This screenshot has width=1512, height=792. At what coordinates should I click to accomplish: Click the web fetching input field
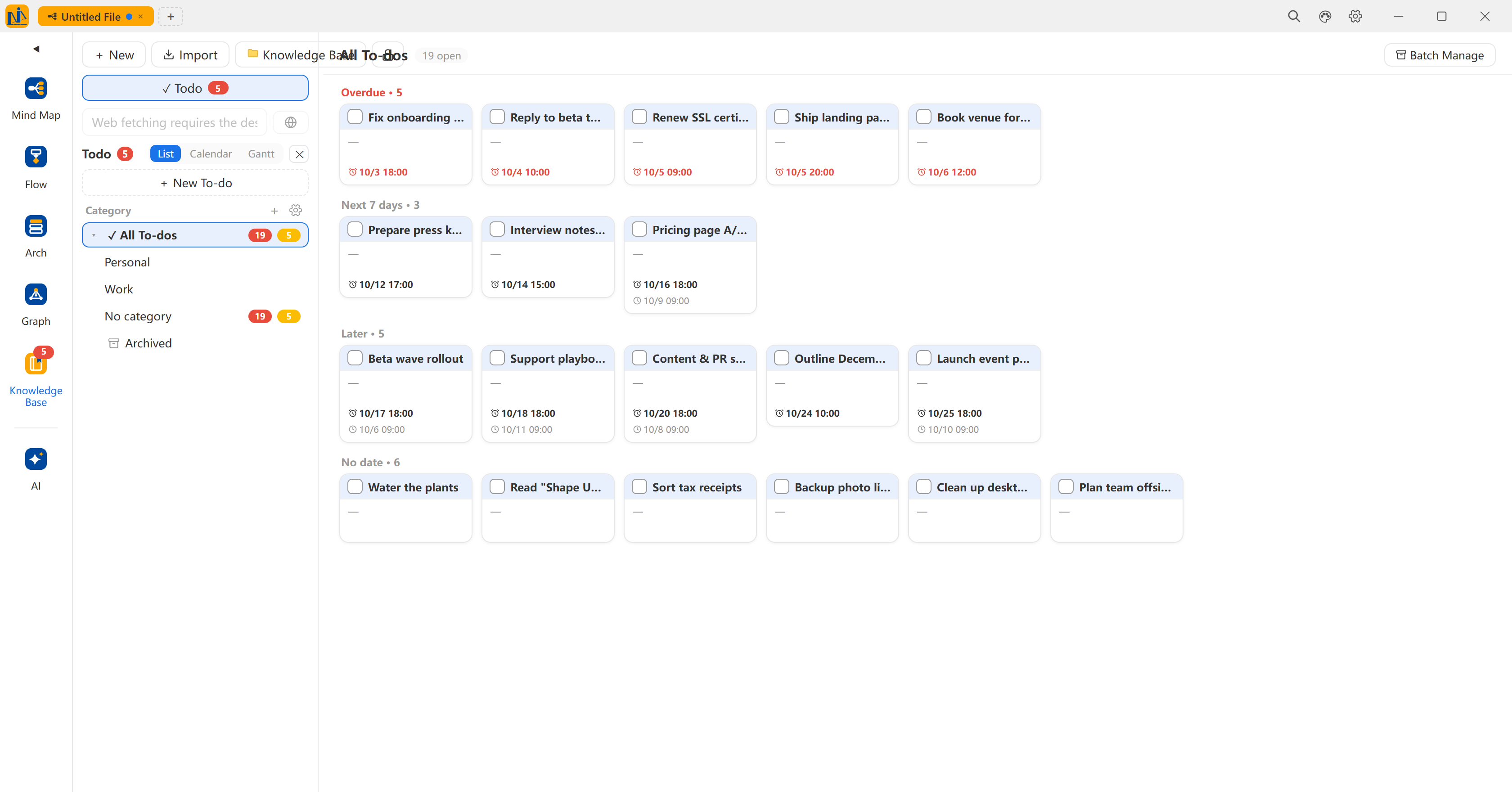click(x=174, y=122)
